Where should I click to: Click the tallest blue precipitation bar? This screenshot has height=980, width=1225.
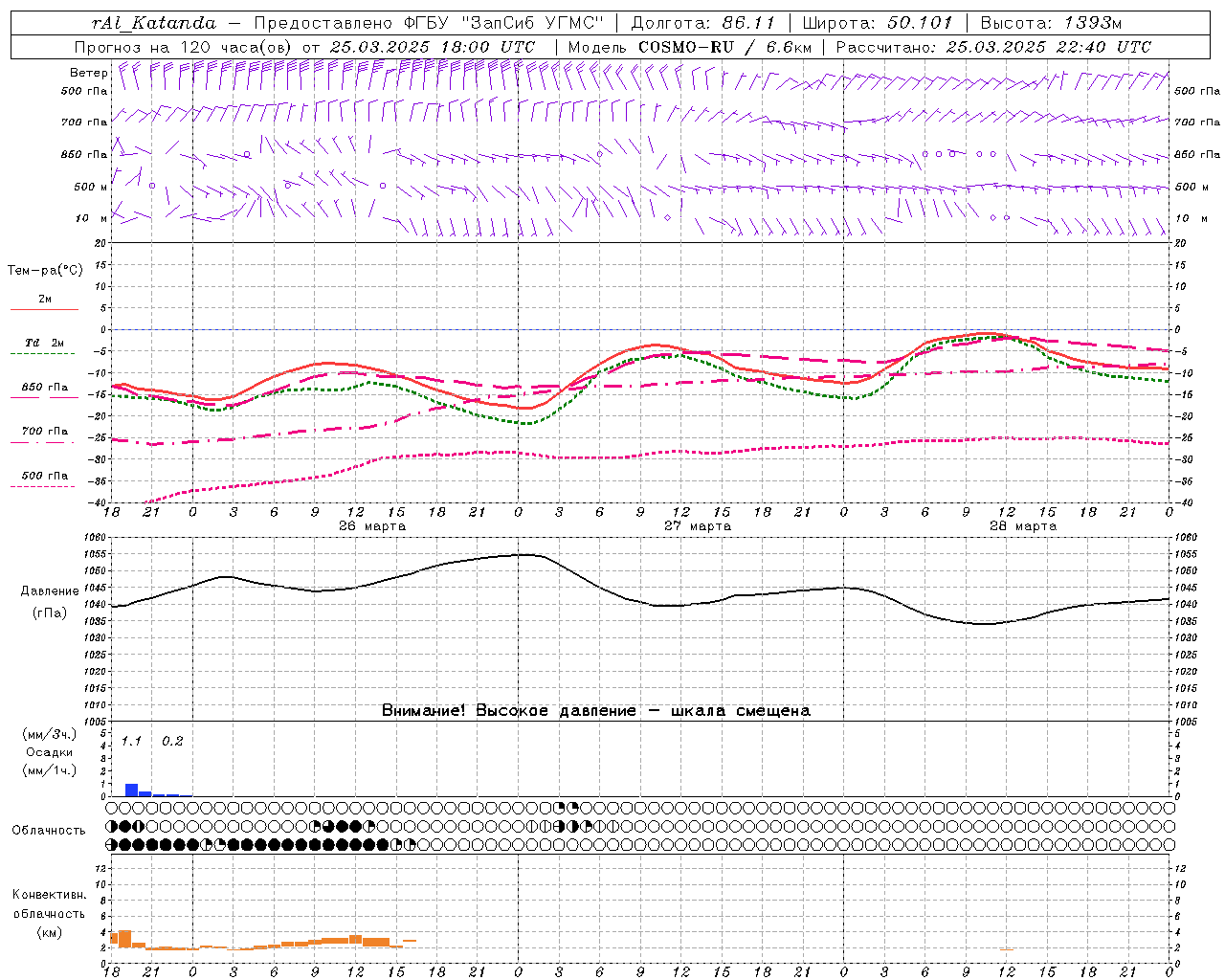click(x=131, y=790)
